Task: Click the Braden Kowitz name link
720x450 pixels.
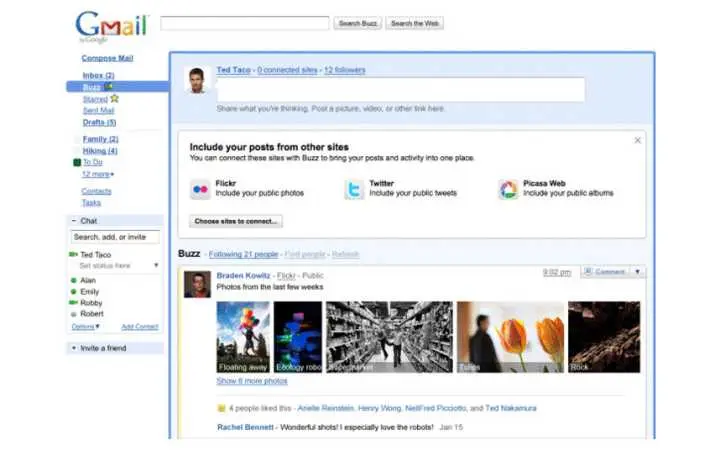Action: (243, 276)
